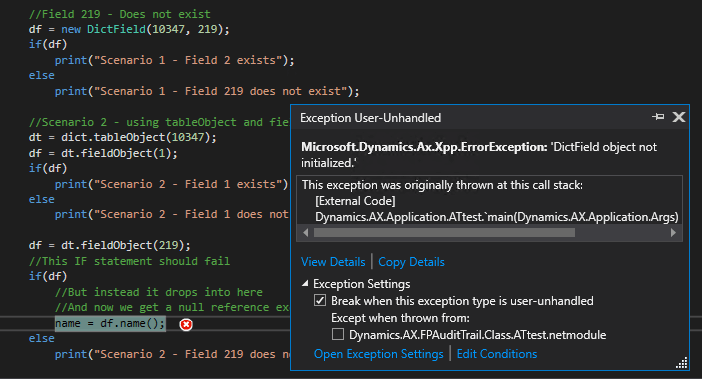
Task: Click the comment //This IF statement should fail
Action: tap(129, 261)
